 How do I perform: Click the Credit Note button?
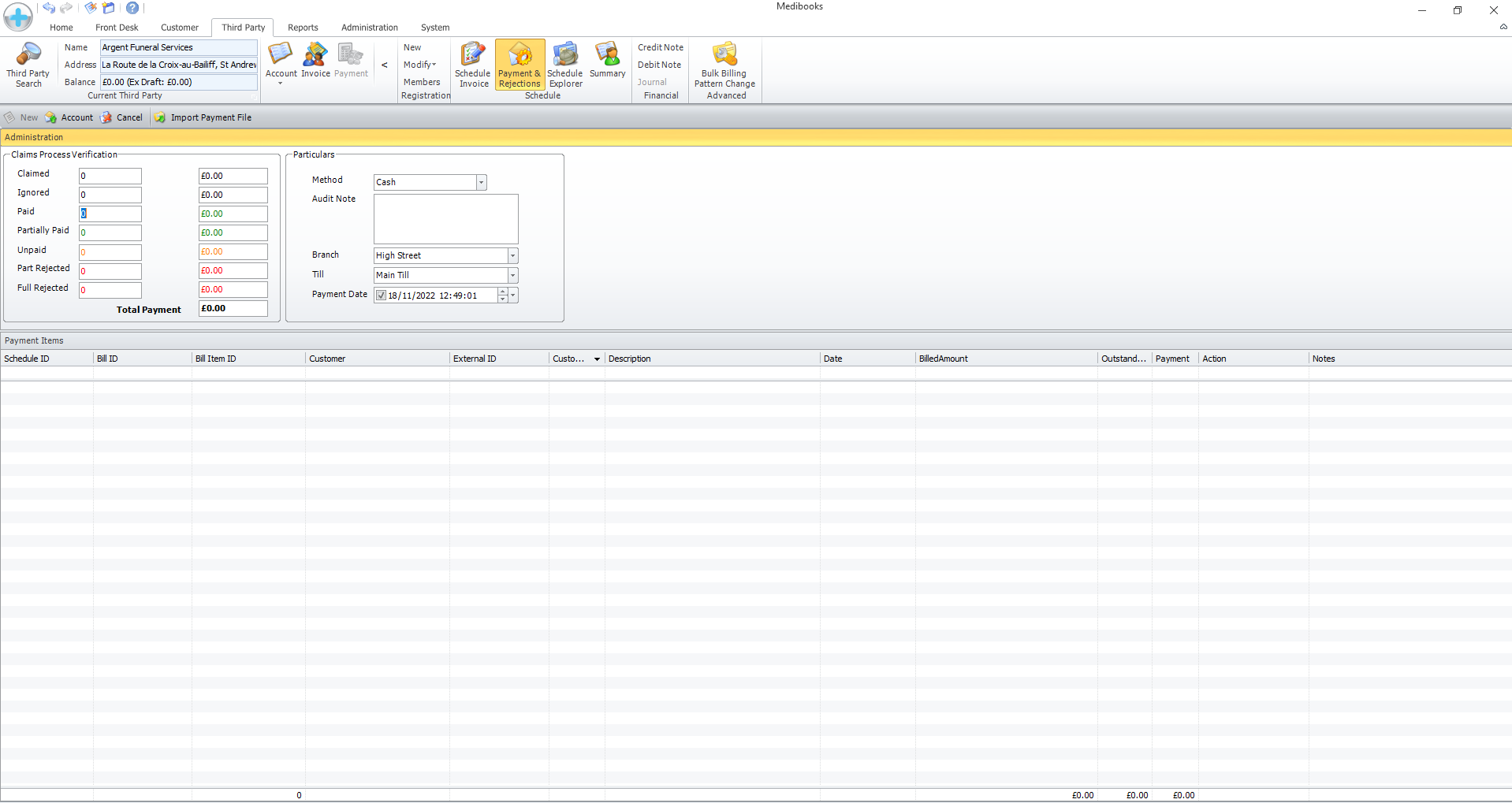(660, 47)
